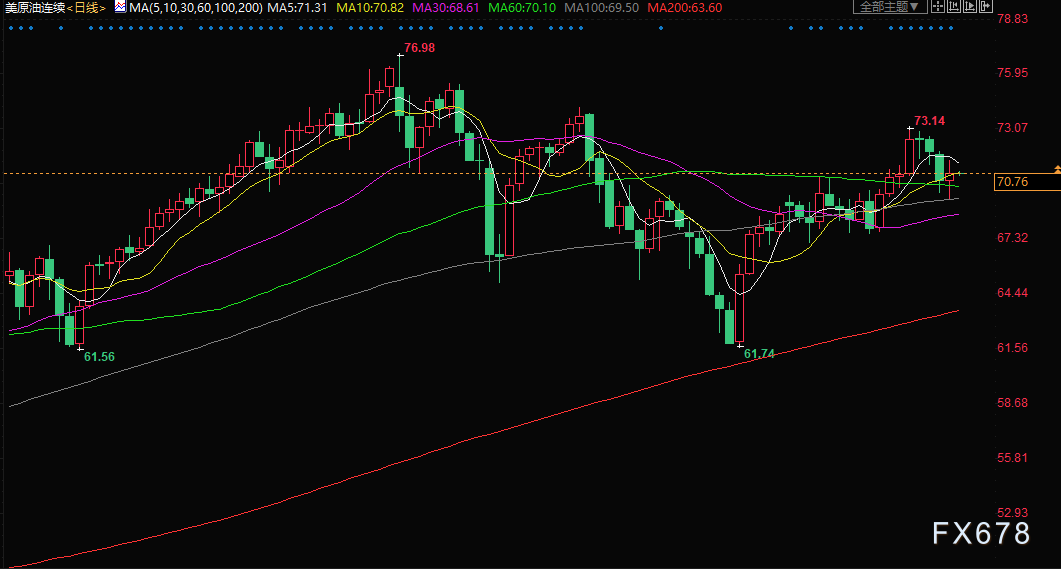Click the 55.81 price axis label
The image size is (1061, 569).
[x=1012, y=457]
